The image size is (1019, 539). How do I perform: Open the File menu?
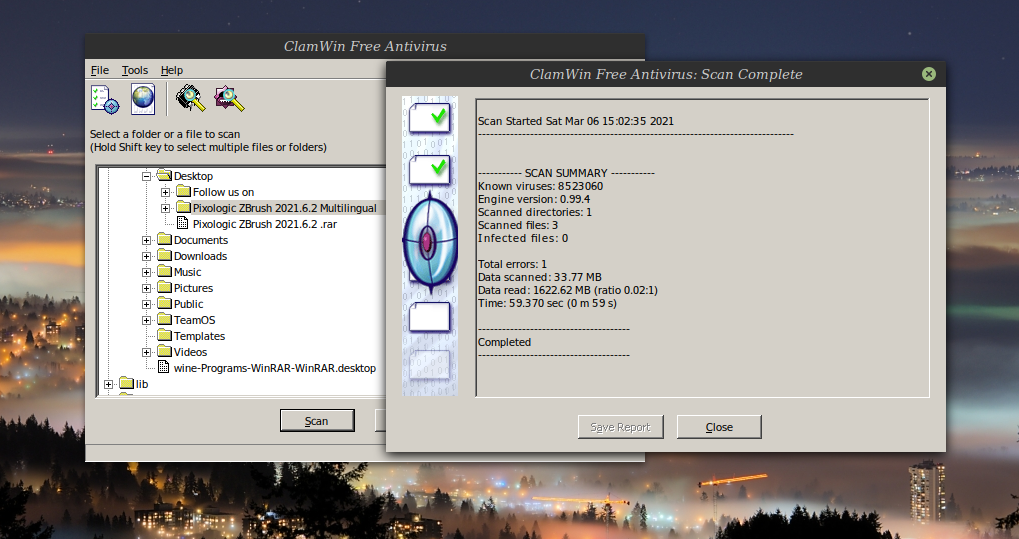pos(99,70)
